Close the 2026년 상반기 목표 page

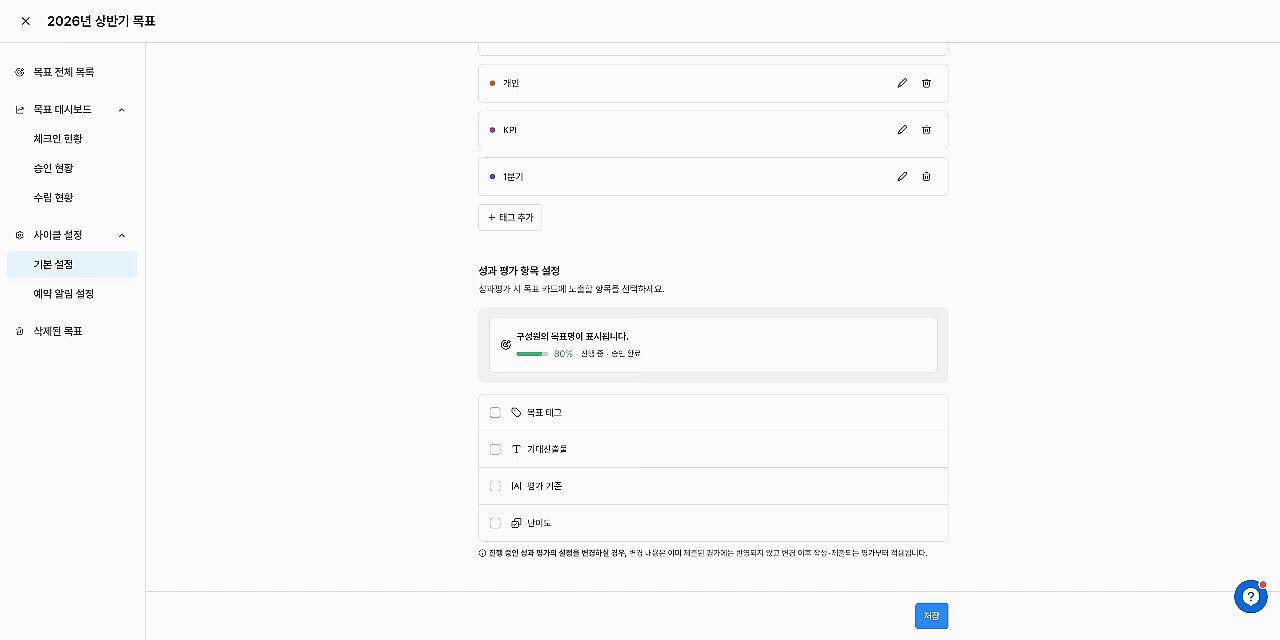(x=26, y=21)
